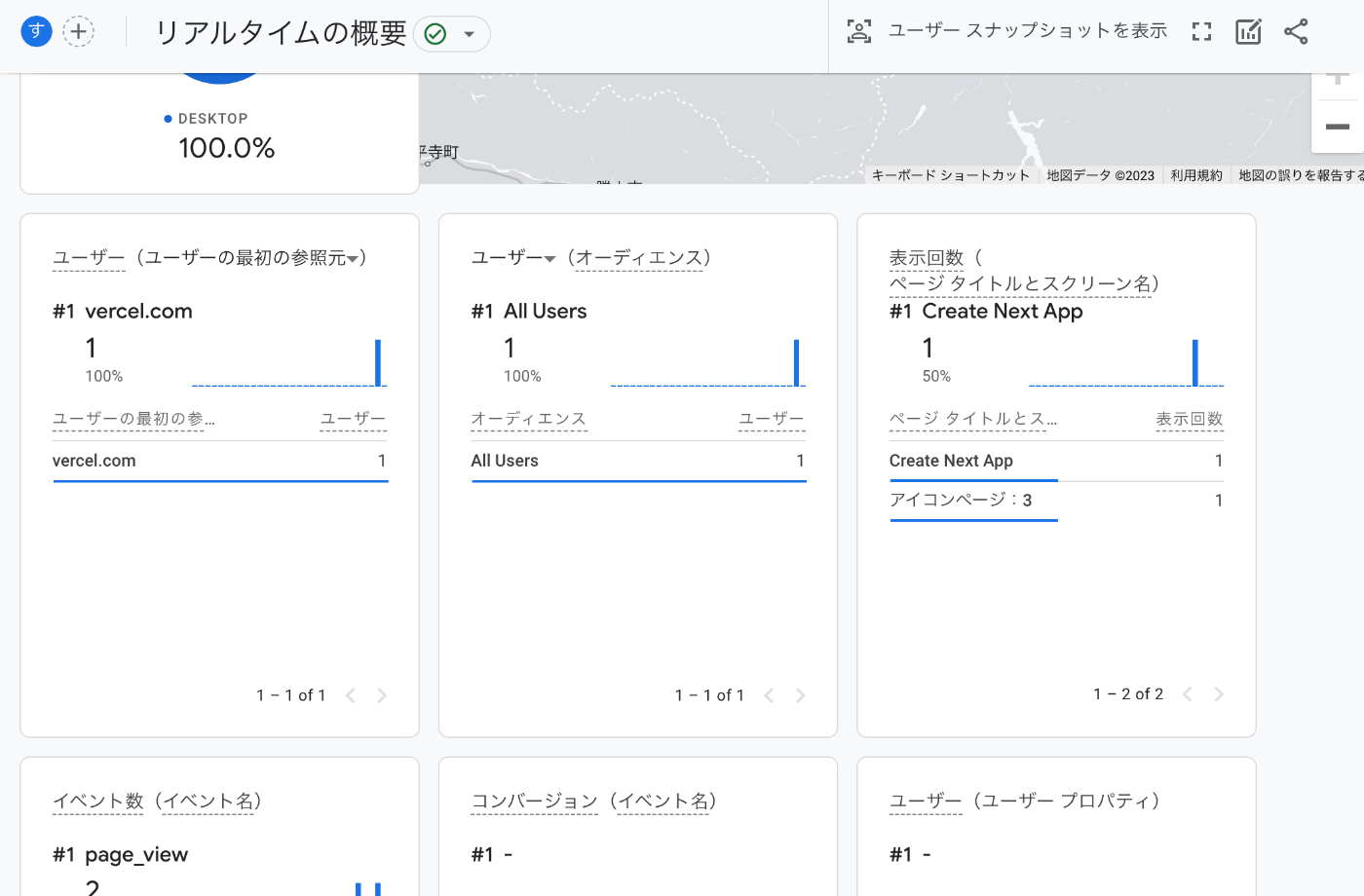Zoom in on the map

[1338, 80]
